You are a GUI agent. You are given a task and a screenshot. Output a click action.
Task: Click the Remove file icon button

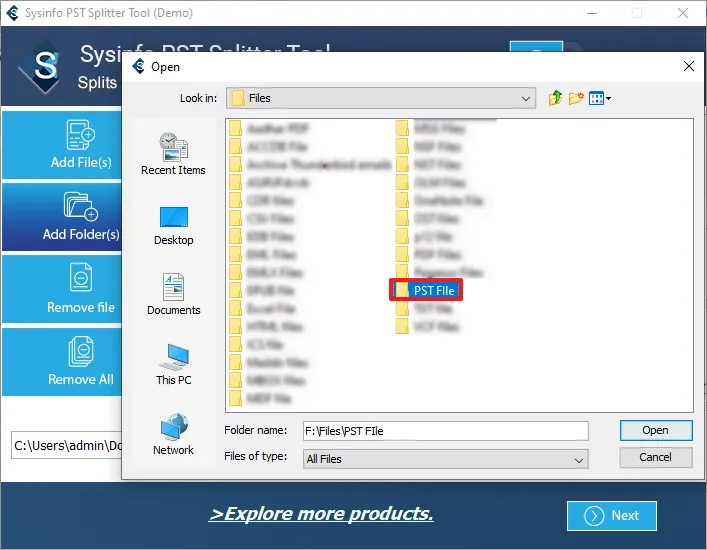tap(62, 289)
